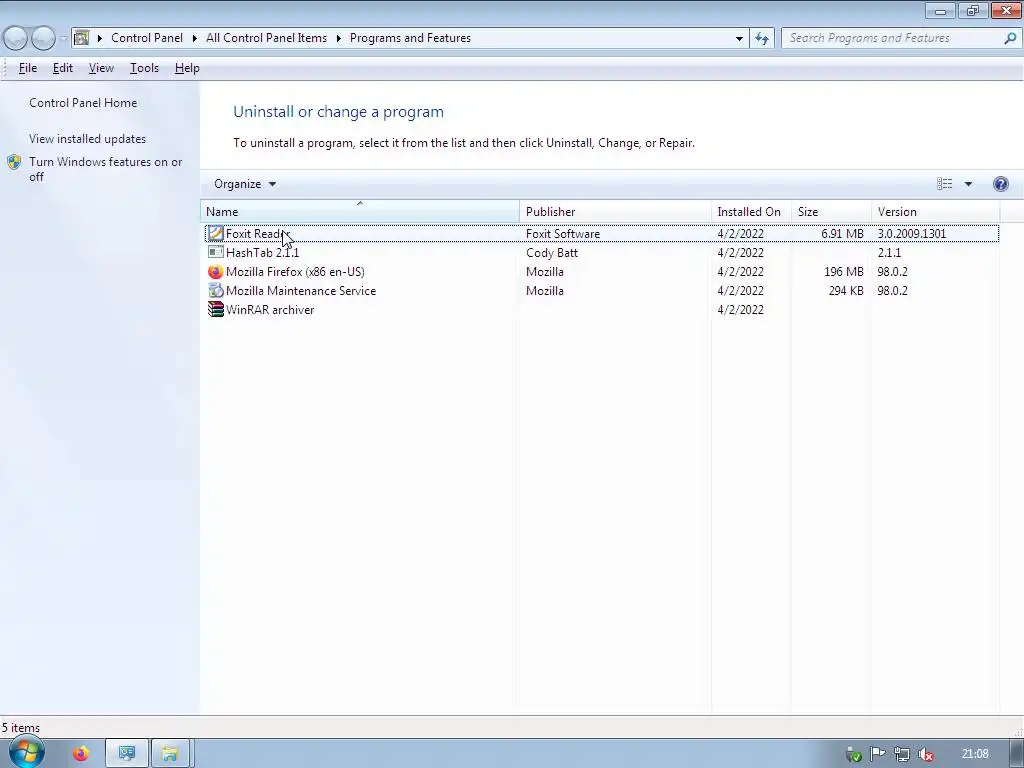1024x768 pixels.
Task: Open the Organize dropdown
Action: pyautogui.click(x=245, y=184)
